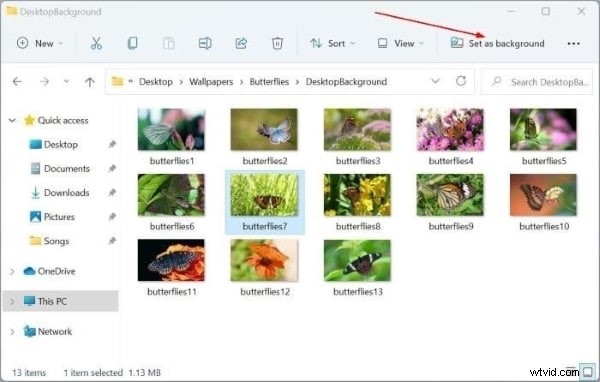Click the search magnifier icon
600x382 pixels.
tap(496, 82)
